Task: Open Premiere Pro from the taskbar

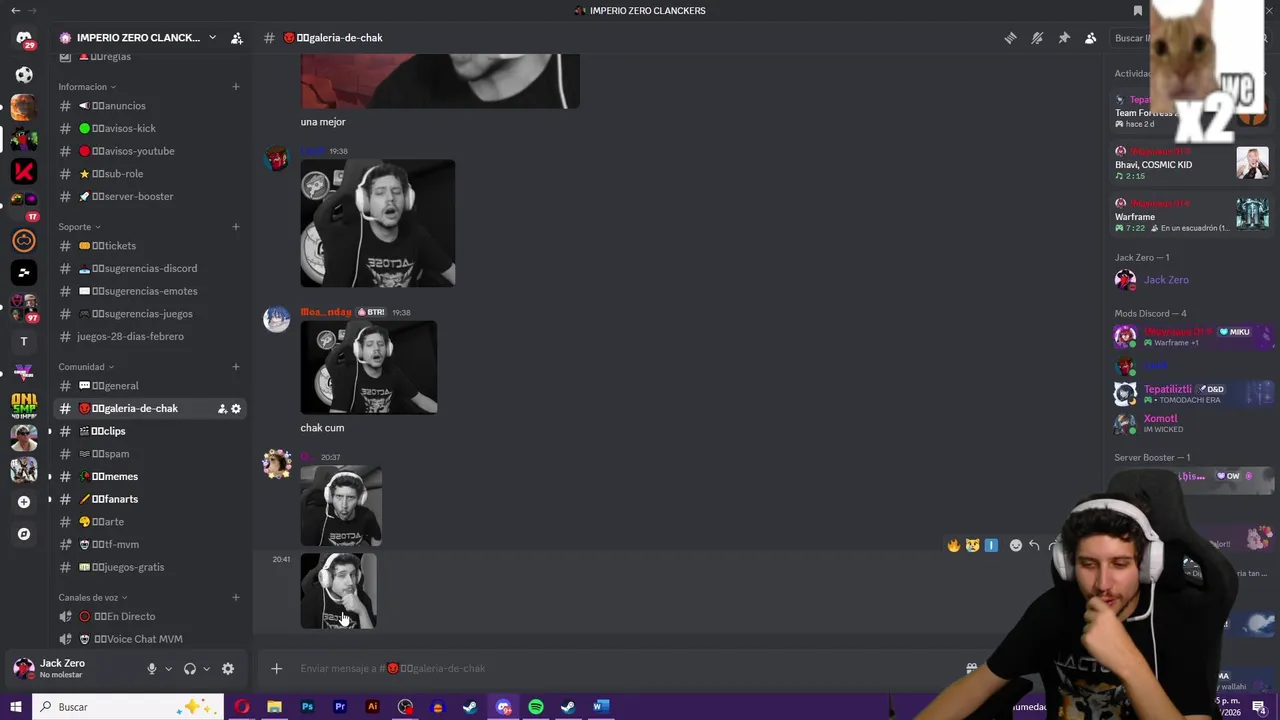Action: click(x=340, y=707)
